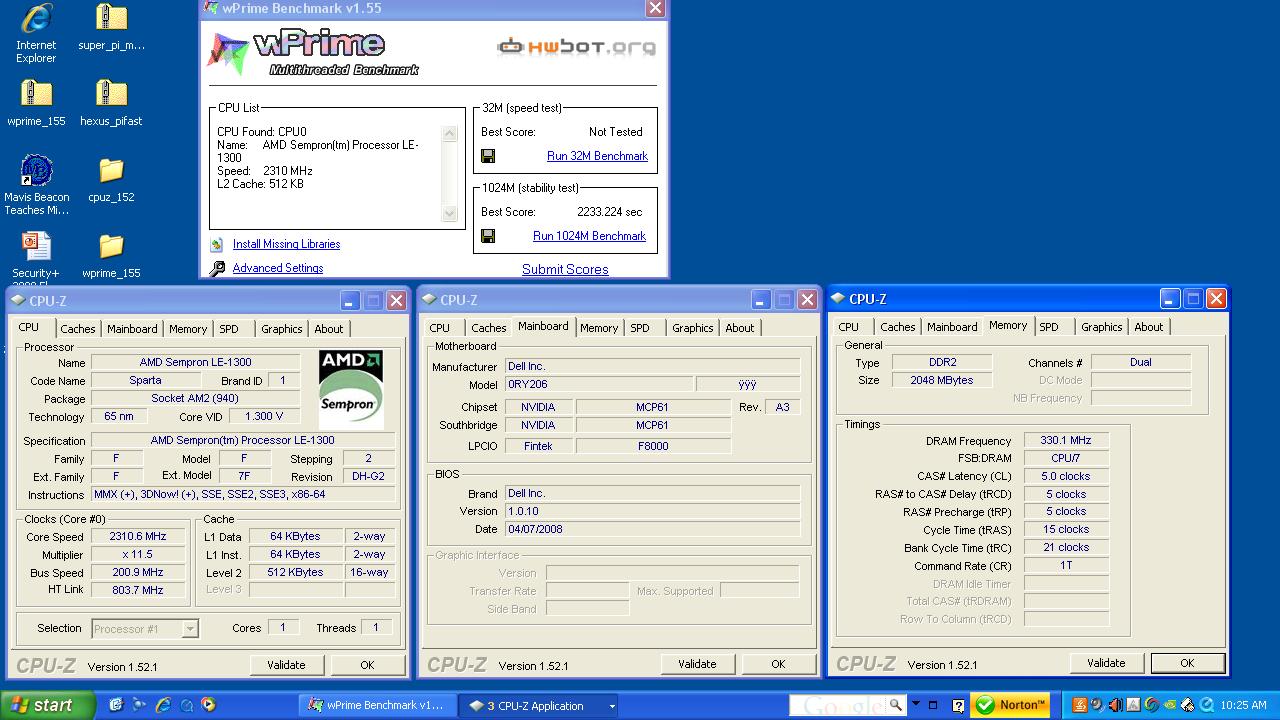Click OK in the left CPU-Z window
This screenshot has width=1280, height=720.
367,665
